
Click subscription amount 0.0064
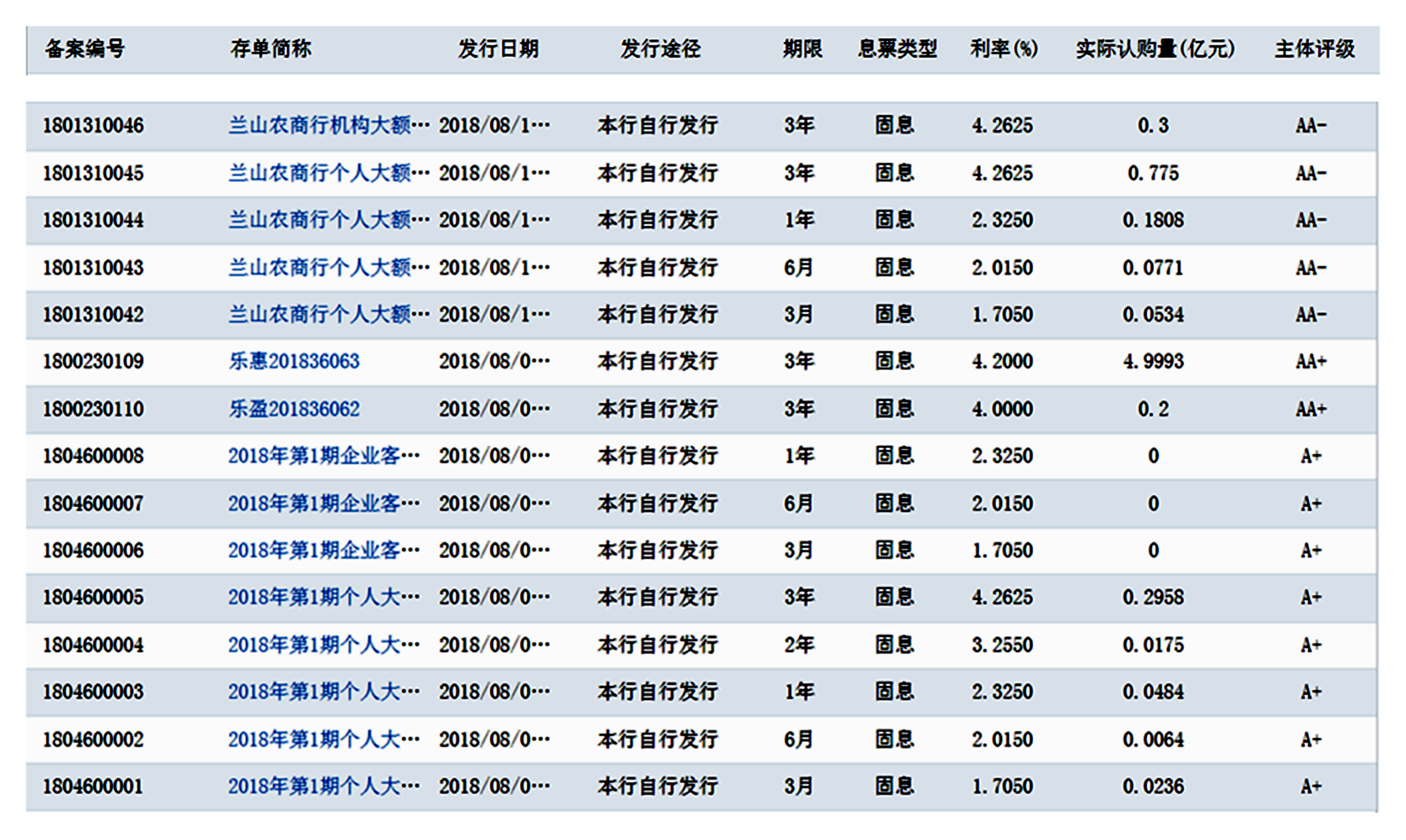click(1154, 740)
